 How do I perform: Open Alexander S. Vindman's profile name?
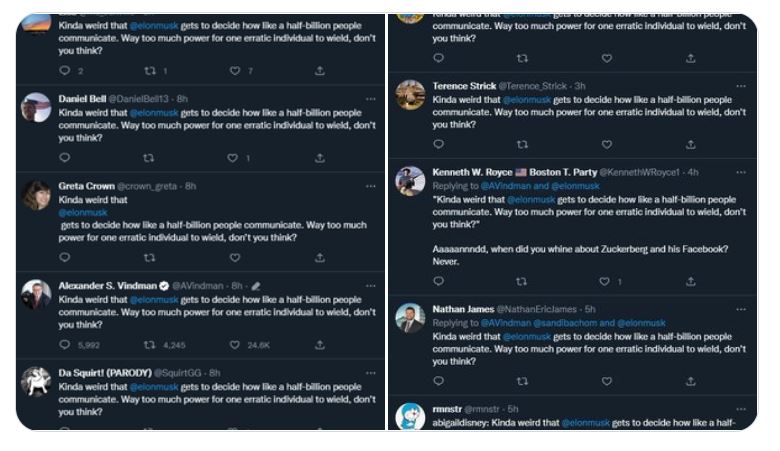click(100, 285)
